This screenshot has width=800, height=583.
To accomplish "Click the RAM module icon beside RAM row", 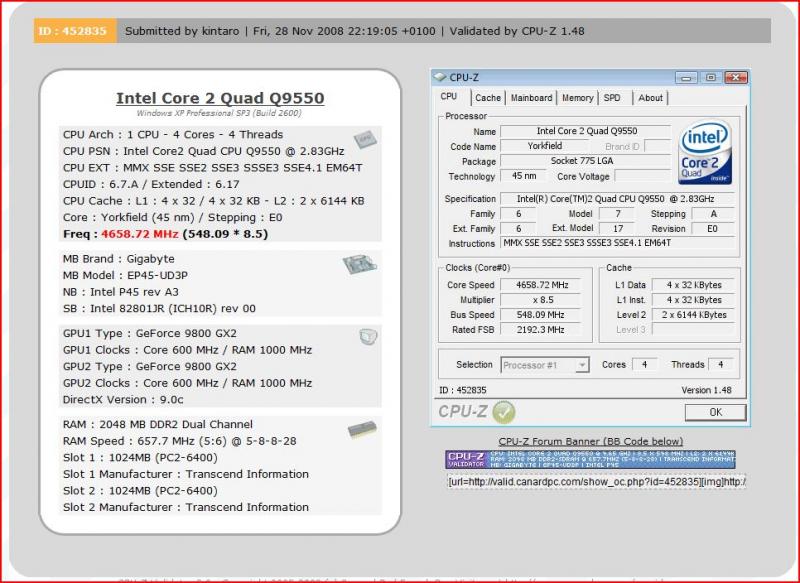I will pyautogui.click(x=362, y=430).
